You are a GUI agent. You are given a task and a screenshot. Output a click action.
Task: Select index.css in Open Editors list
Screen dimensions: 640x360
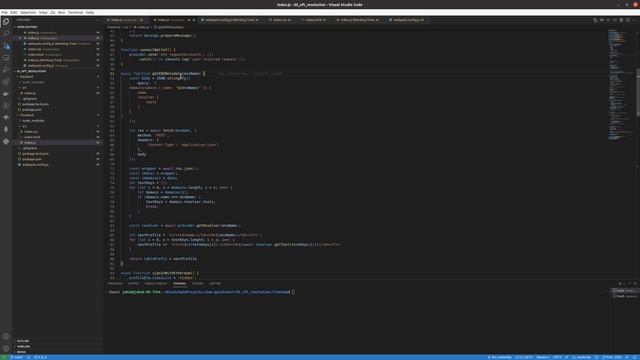coord(35,49)
